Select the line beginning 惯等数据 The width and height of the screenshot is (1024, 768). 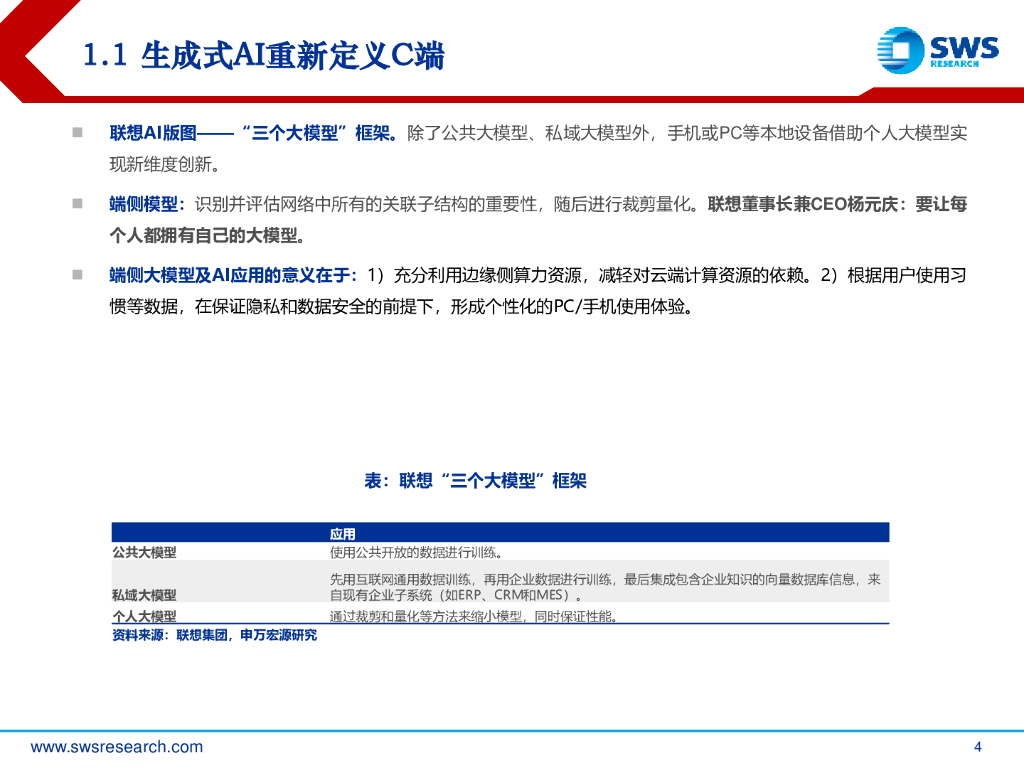(402, 306)
